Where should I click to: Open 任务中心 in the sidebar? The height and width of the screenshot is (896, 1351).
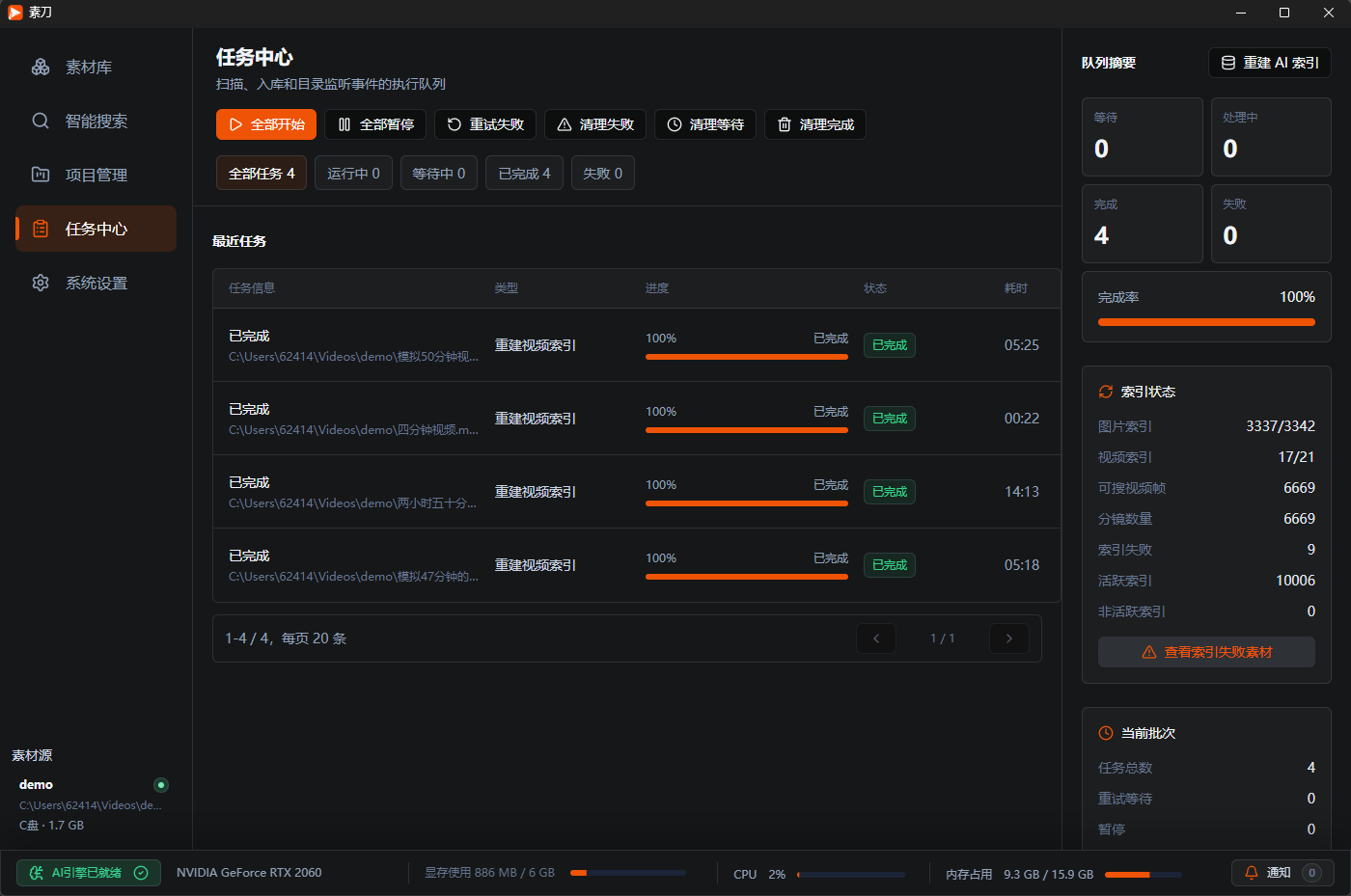coord(96,229)
